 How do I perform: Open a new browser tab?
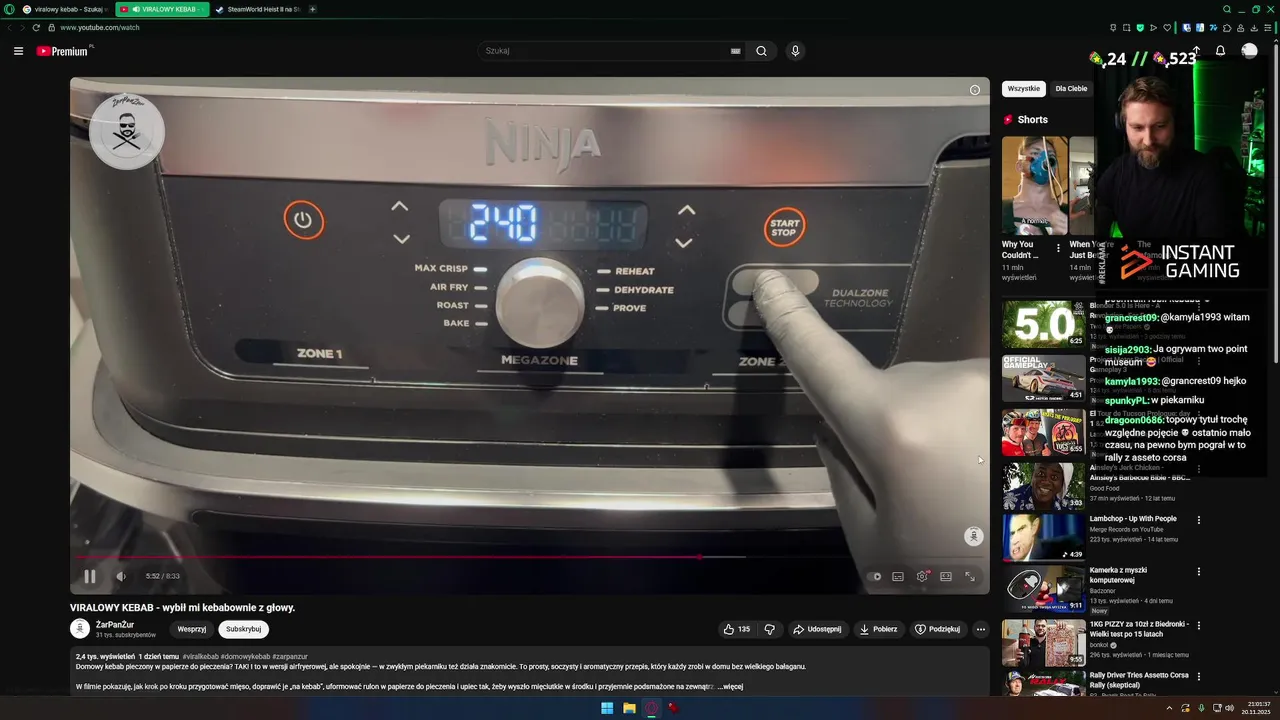[313, 9]
